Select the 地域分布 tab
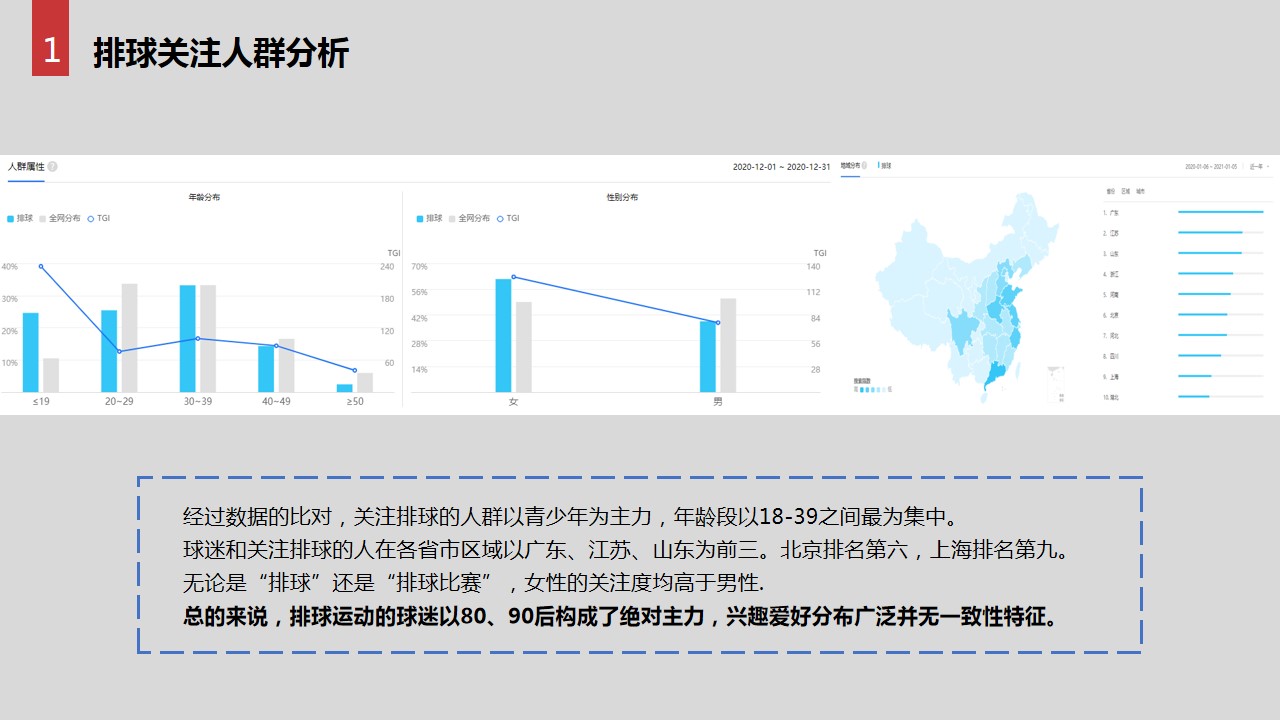The image size is (1280, 720). tap(850, 165)
